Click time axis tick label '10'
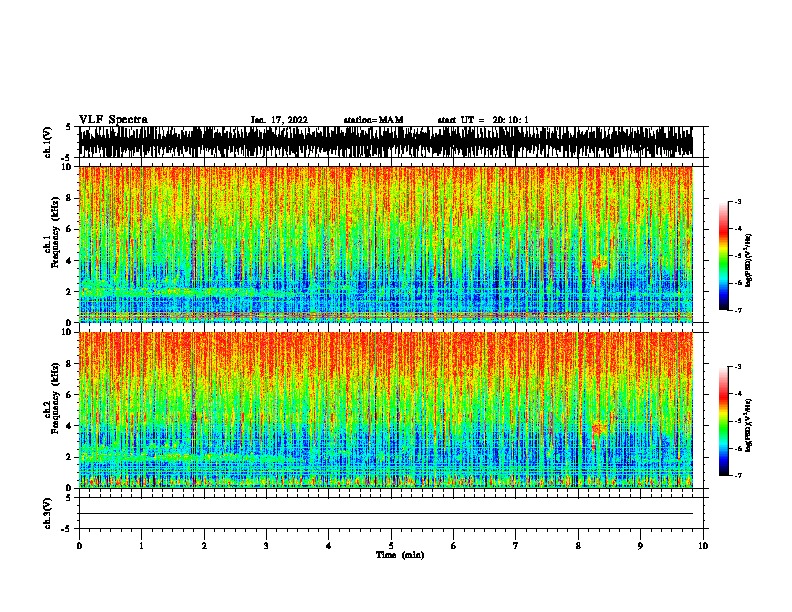 click(703, 546)
